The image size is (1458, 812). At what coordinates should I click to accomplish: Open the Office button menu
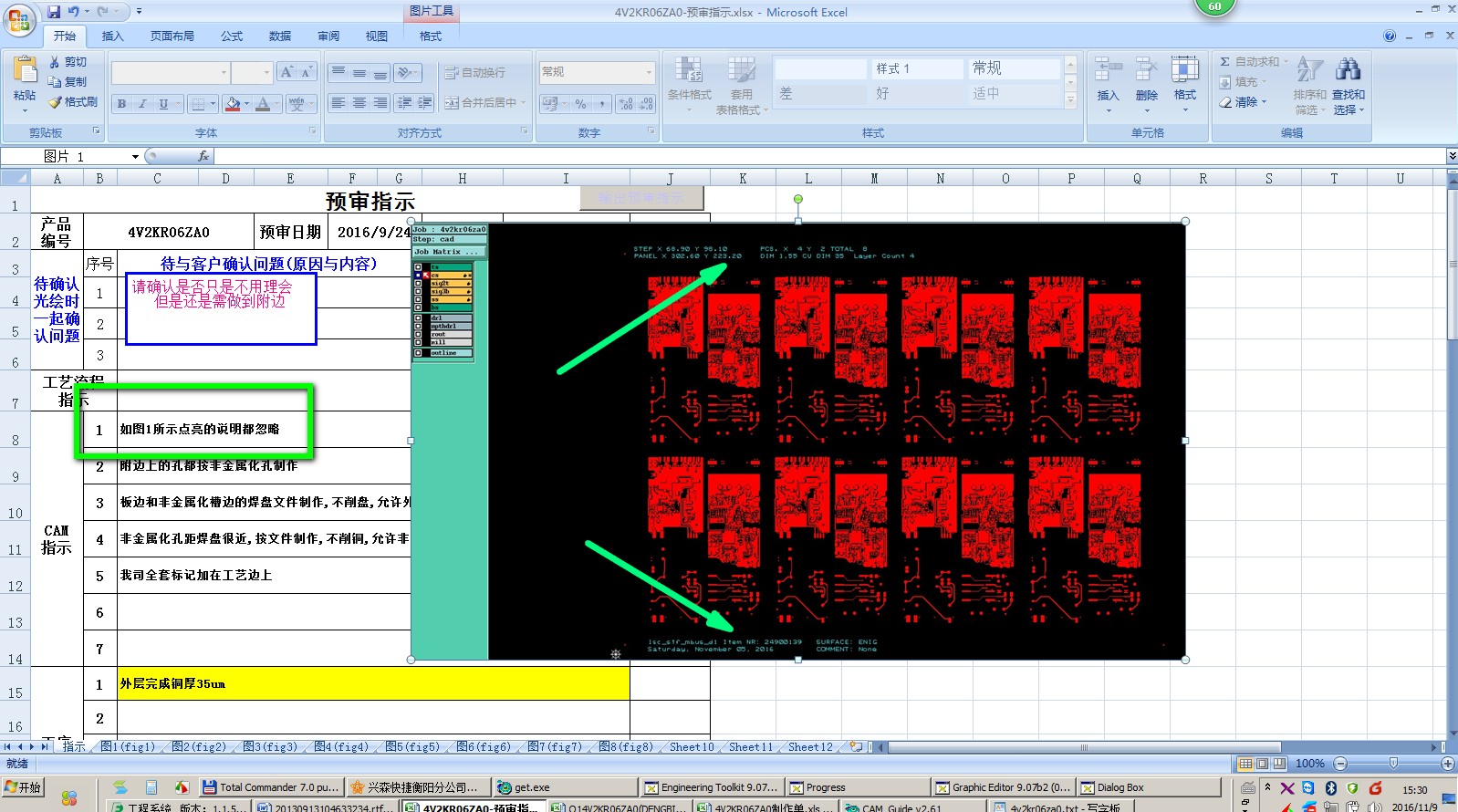19,19
